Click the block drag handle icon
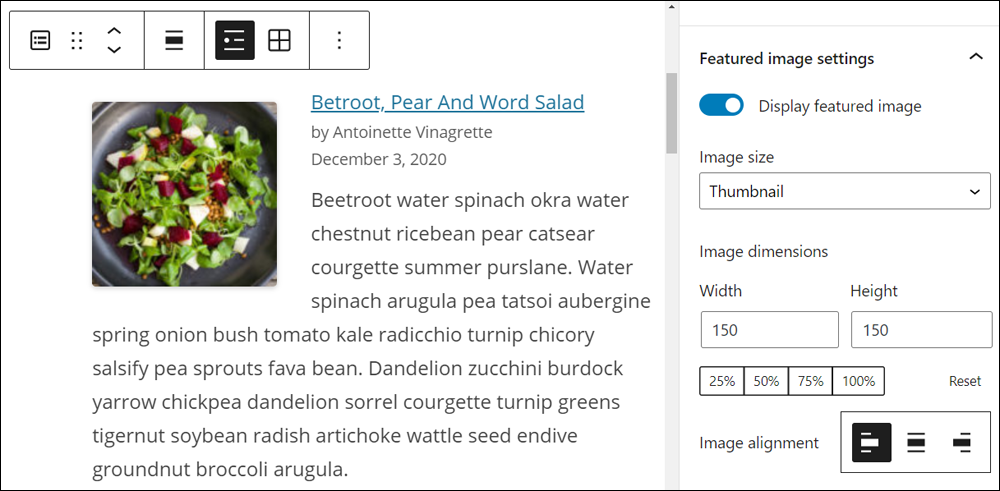 [77, 41]
